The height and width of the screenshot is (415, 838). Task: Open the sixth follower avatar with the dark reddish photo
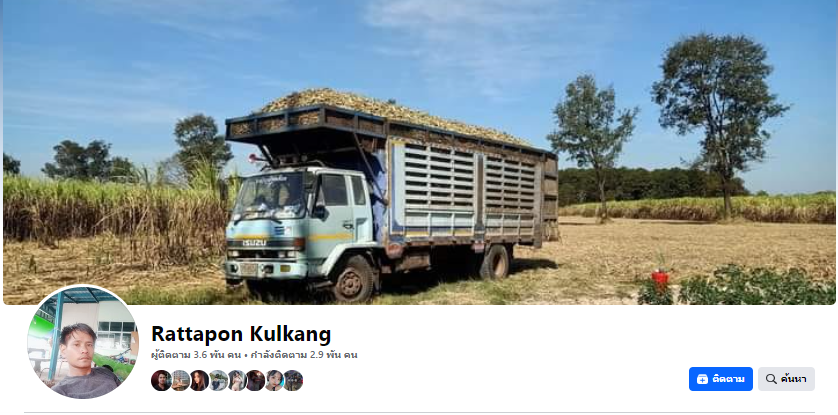click(255, 381)
